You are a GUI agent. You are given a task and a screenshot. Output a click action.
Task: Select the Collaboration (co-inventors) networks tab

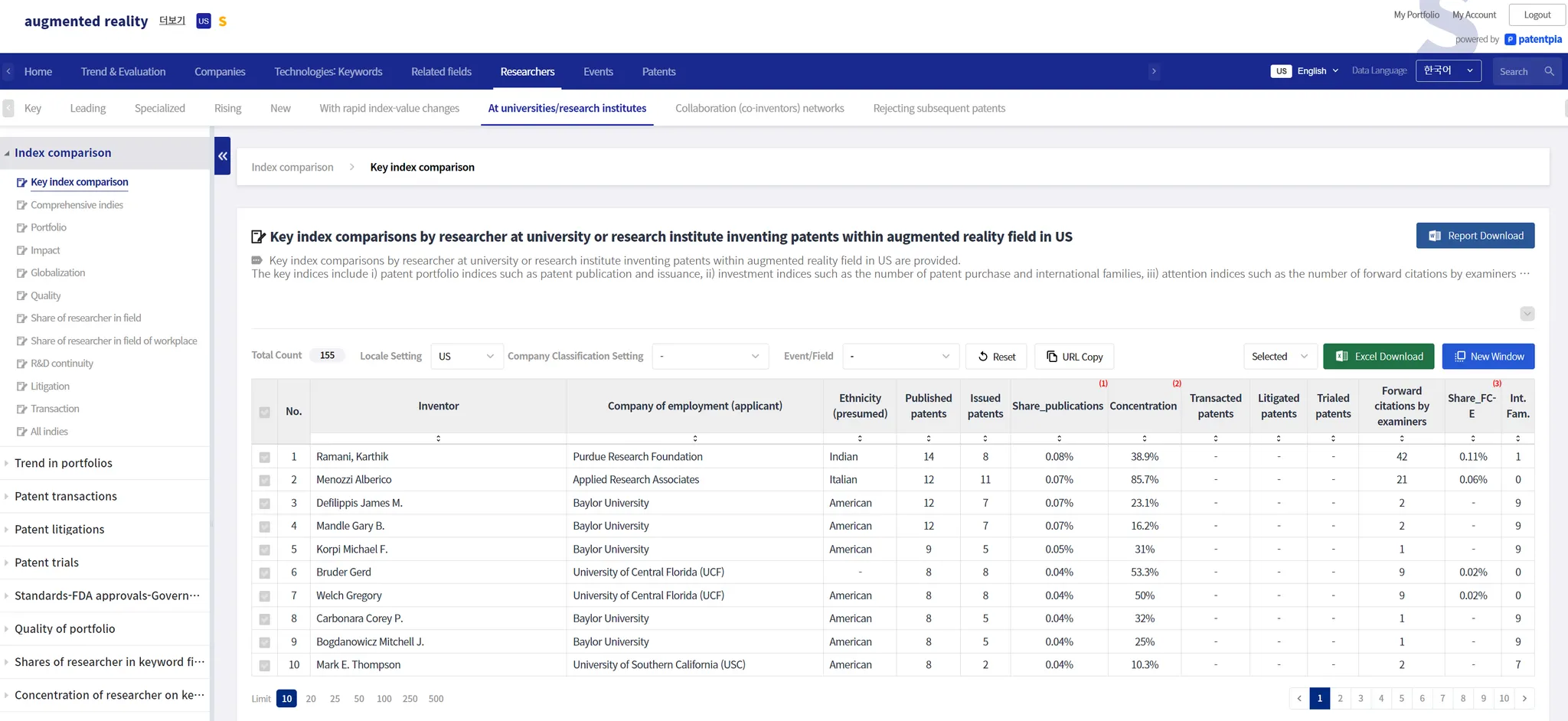click(759, 109)
